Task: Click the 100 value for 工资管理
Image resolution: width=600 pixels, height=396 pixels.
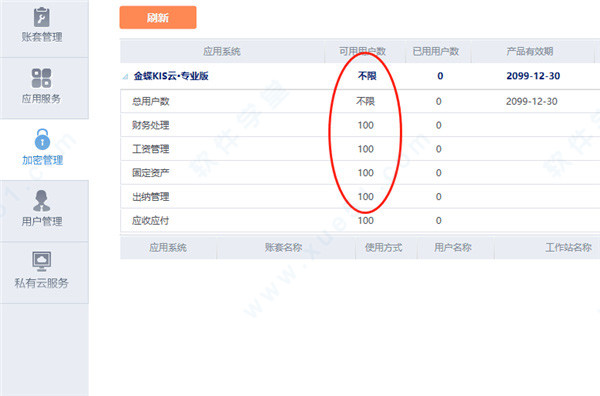Action: click(x=365, y=149)
